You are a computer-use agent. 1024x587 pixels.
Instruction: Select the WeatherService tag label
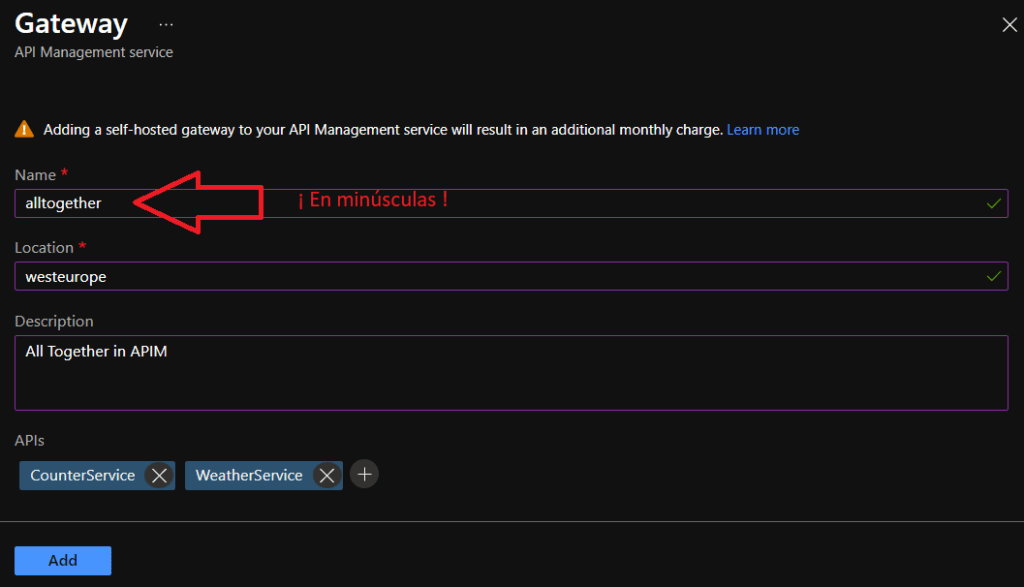tap(249, 475)
